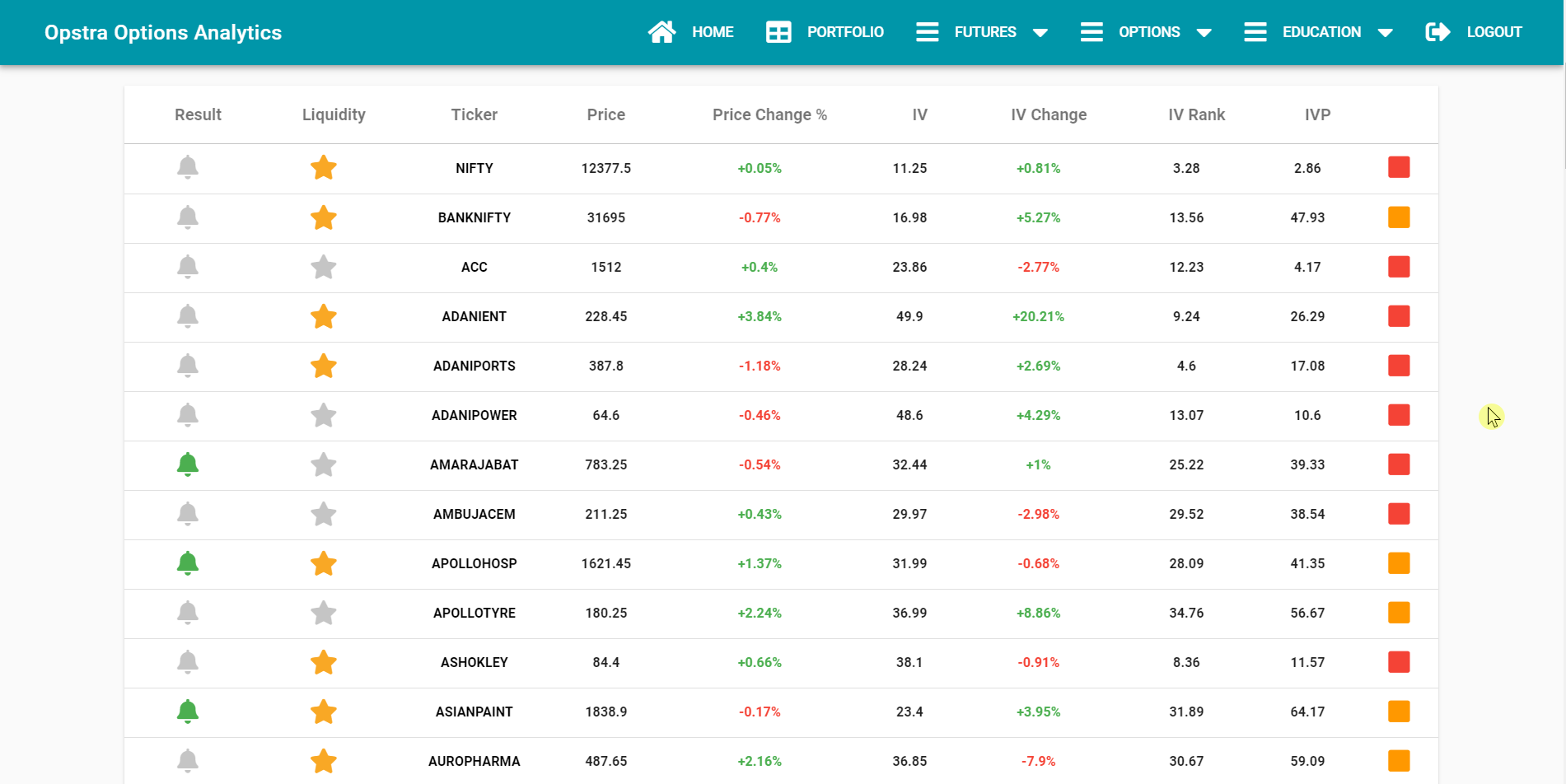Open the HOME menu item

[x=713, y=32]
